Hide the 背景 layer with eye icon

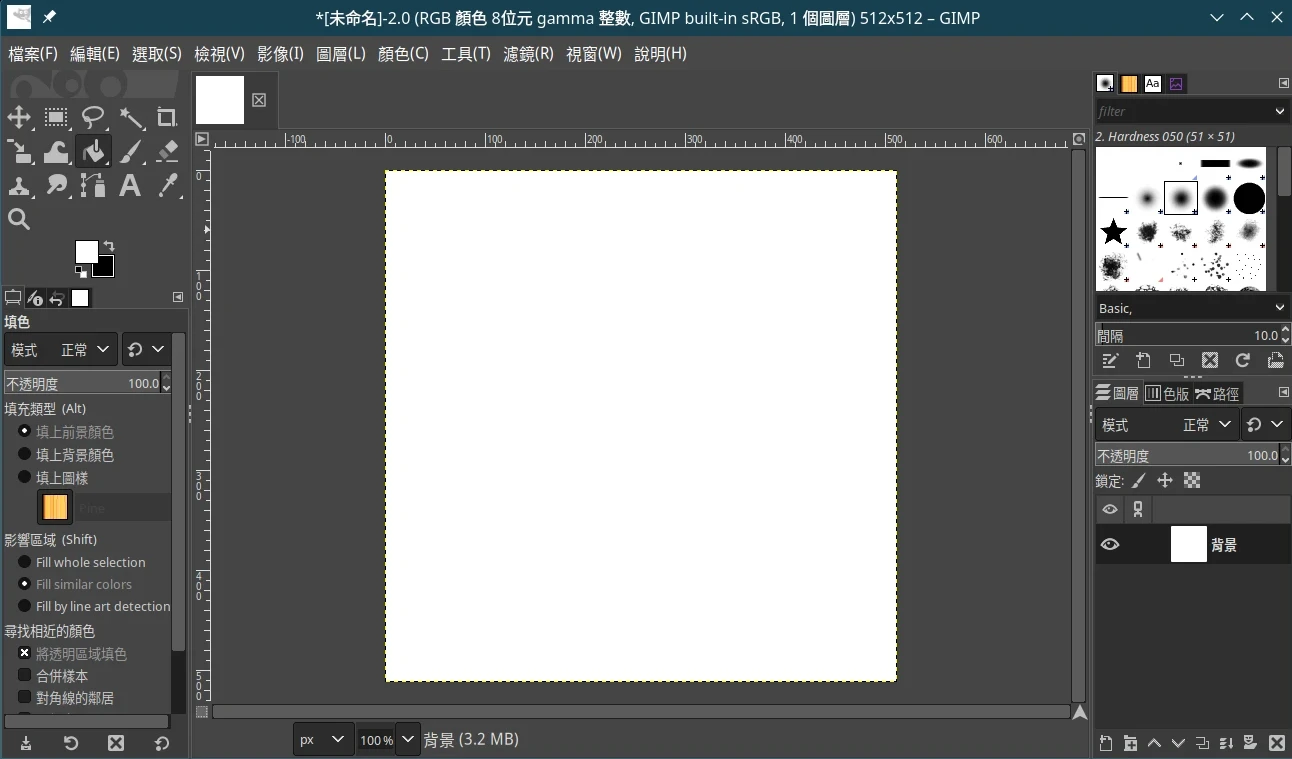[1110, 545]
